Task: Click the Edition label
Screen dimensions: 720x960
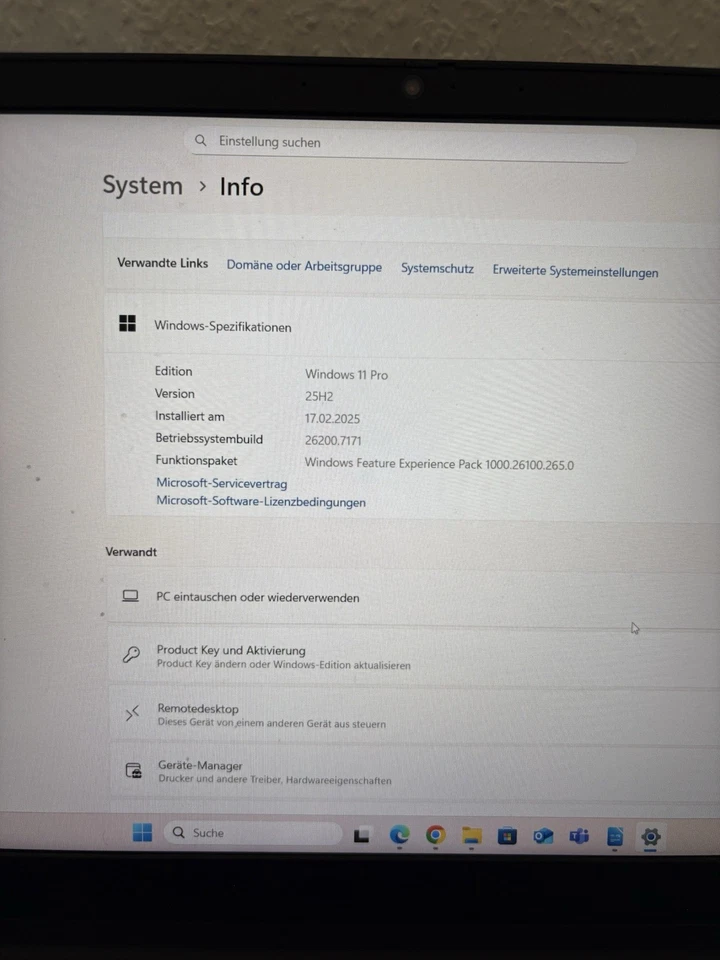Action: [173, 371]
